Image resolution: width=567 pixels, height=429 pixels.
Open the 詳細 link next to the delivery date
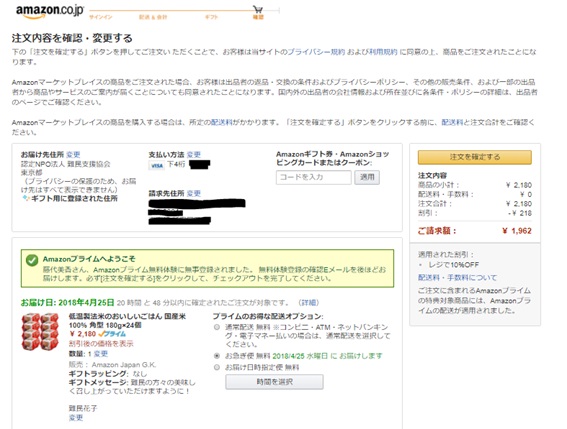(308, 302)
